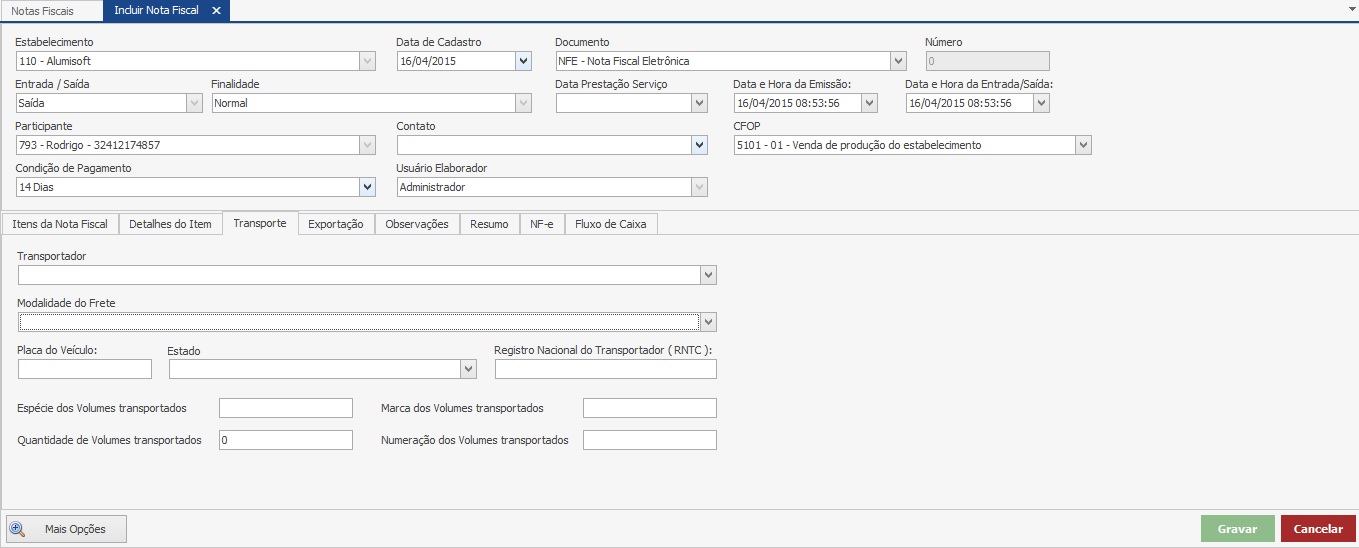
Task: Open the Data de Cadastro calendar dropdown
Action: click(523, 61)
